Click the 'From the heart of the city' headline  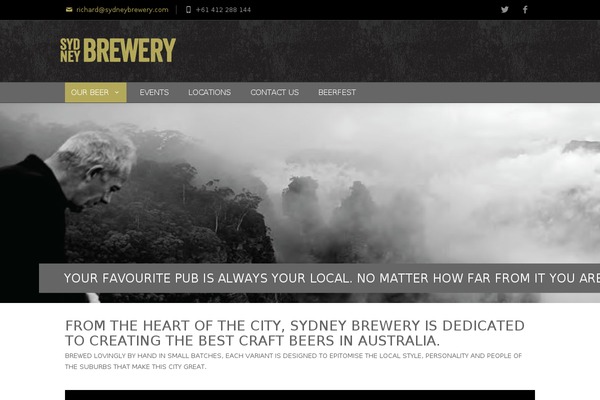[x=295, y=333]
